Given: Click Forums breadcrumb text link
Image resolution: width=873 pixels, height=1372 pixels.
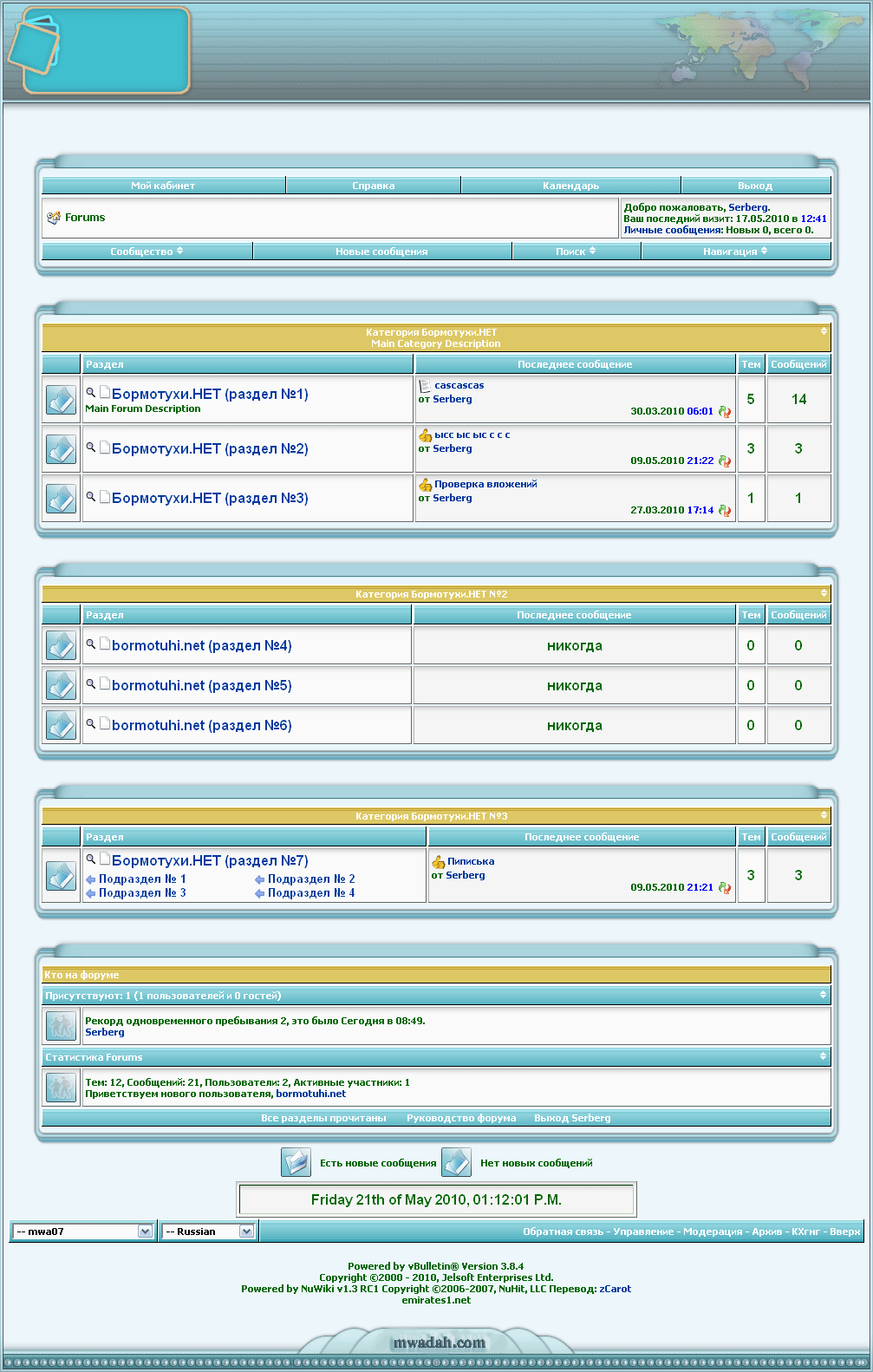Looking at the screenshot, I should tap(85, 218).
